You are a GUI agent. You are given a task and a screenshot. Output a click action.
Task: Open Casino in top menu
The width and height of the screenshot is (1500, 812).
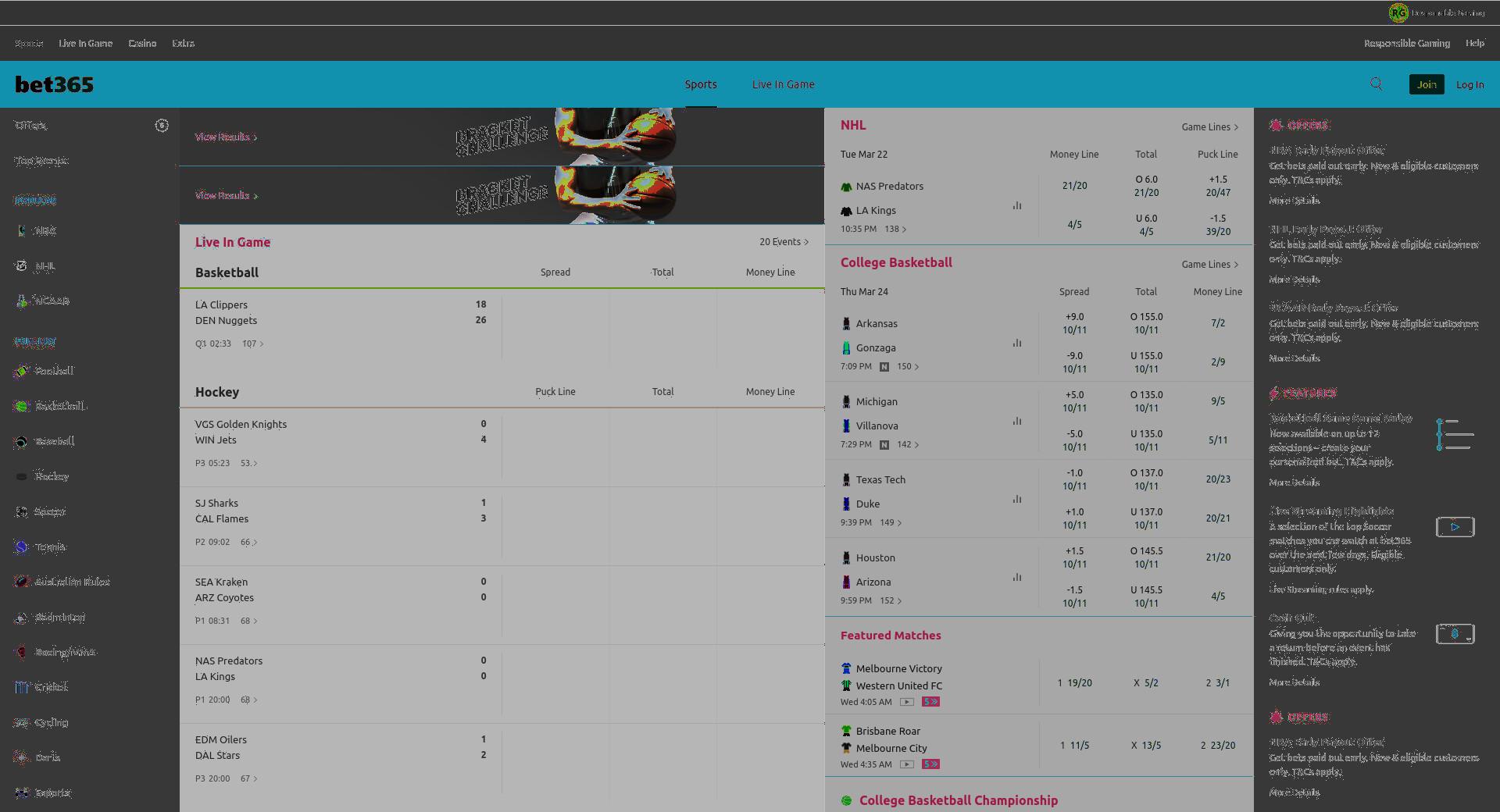point(142,43)
